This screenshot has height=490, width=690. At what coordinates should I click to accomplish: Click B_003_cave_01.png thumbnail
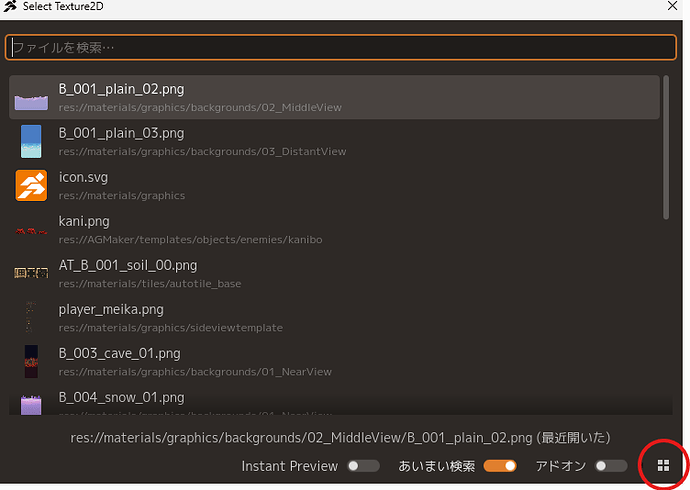(x=31, y=362)
